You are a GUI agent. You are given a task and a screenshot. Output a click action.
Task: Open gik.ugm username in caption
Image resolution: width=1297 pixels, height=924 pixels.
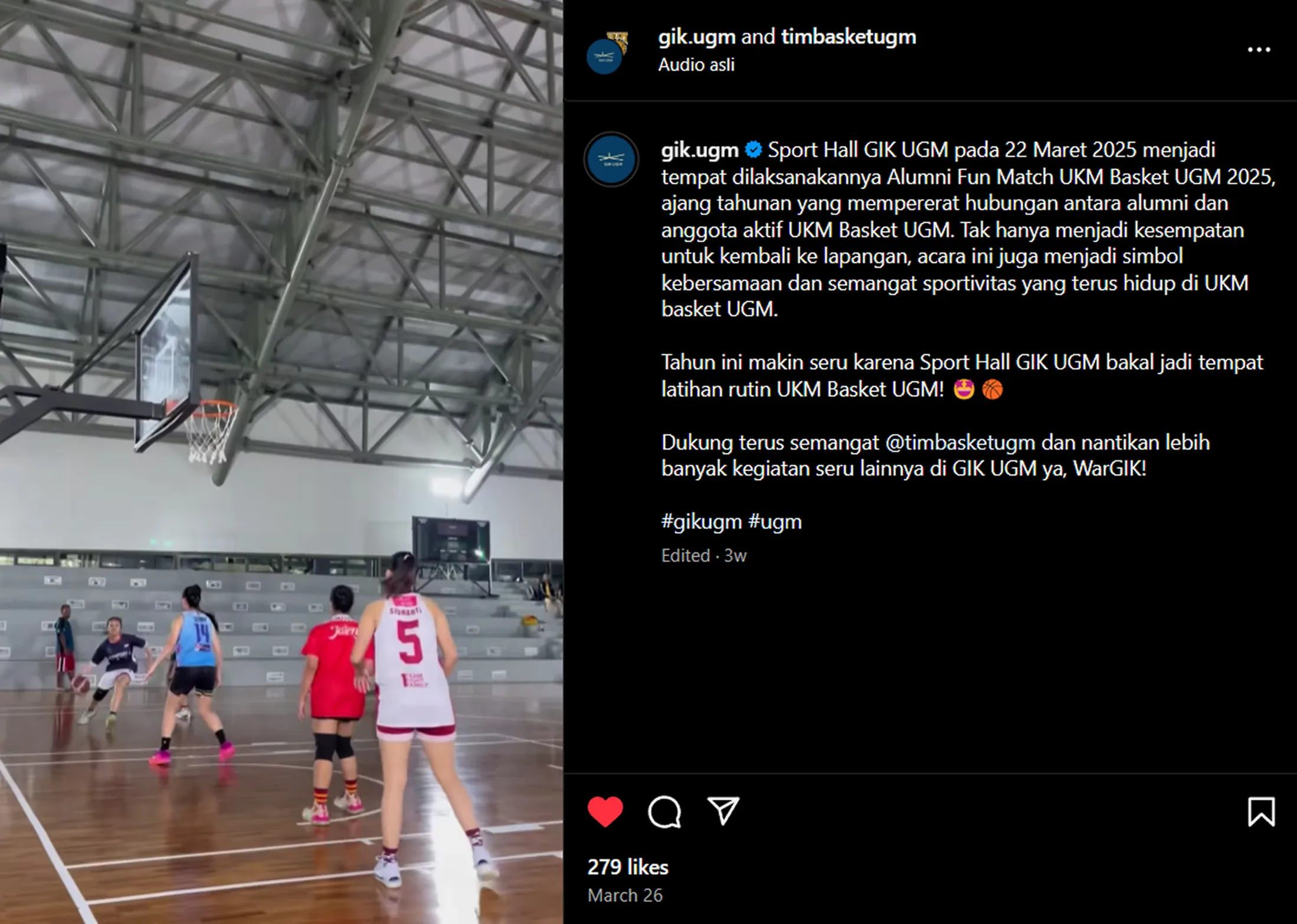(700, 150)
